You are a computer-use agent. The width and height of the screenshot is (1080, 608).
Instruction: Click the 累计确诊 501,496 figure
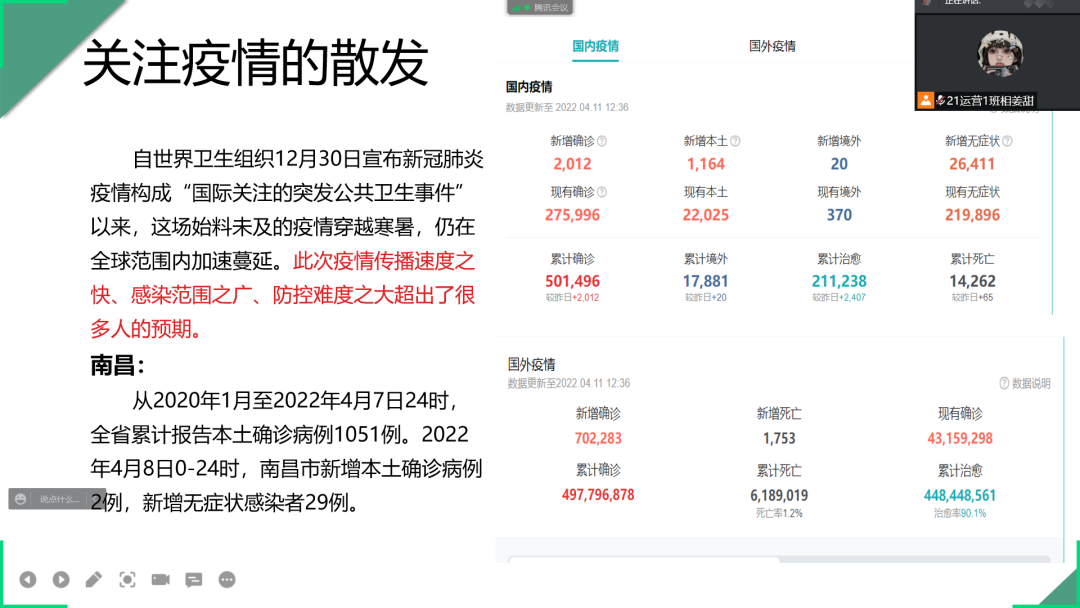click(x=573, y=282)
